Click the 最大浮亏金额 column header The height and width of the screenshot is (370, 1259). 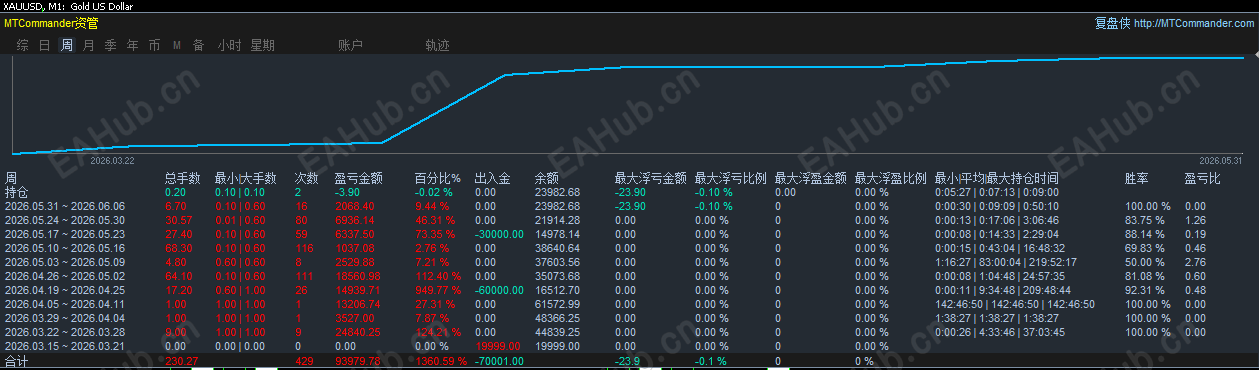pyautogui.click(x=650, y=178)
